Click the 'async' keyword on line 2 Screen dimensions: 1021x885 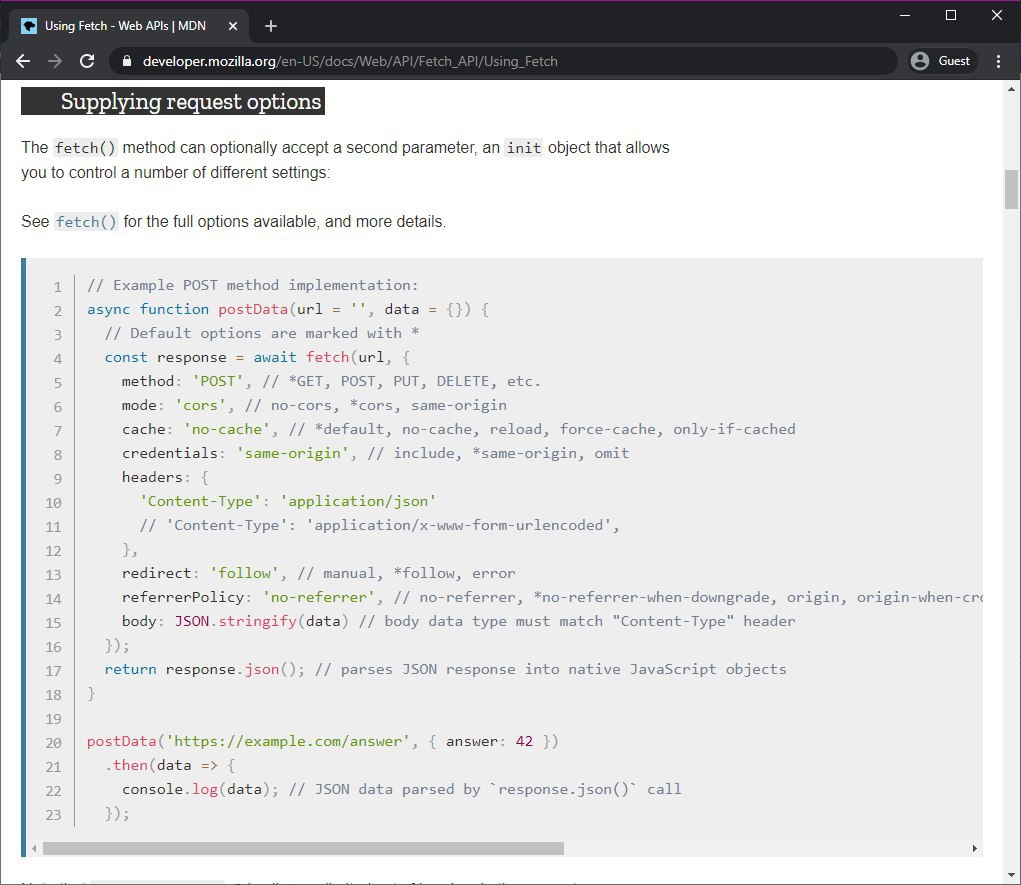[109, 309]
